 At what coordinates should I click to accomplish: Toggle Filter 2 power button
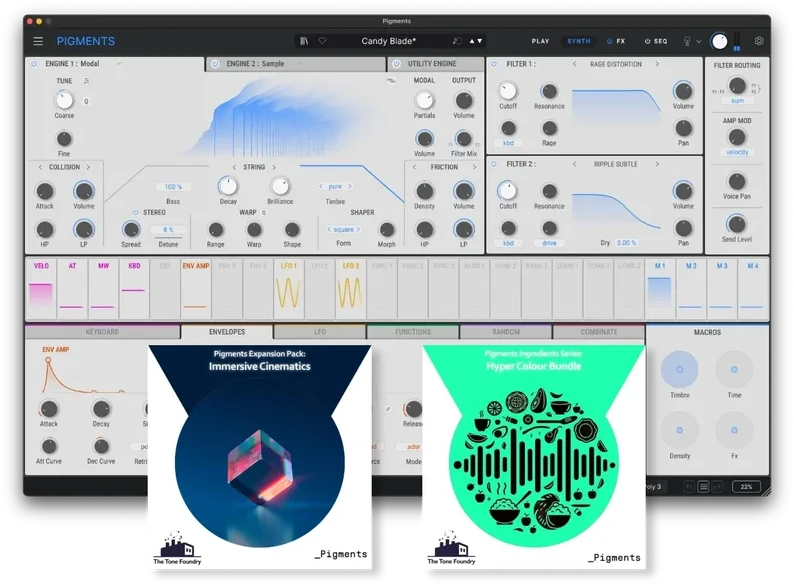coord(494,164)
